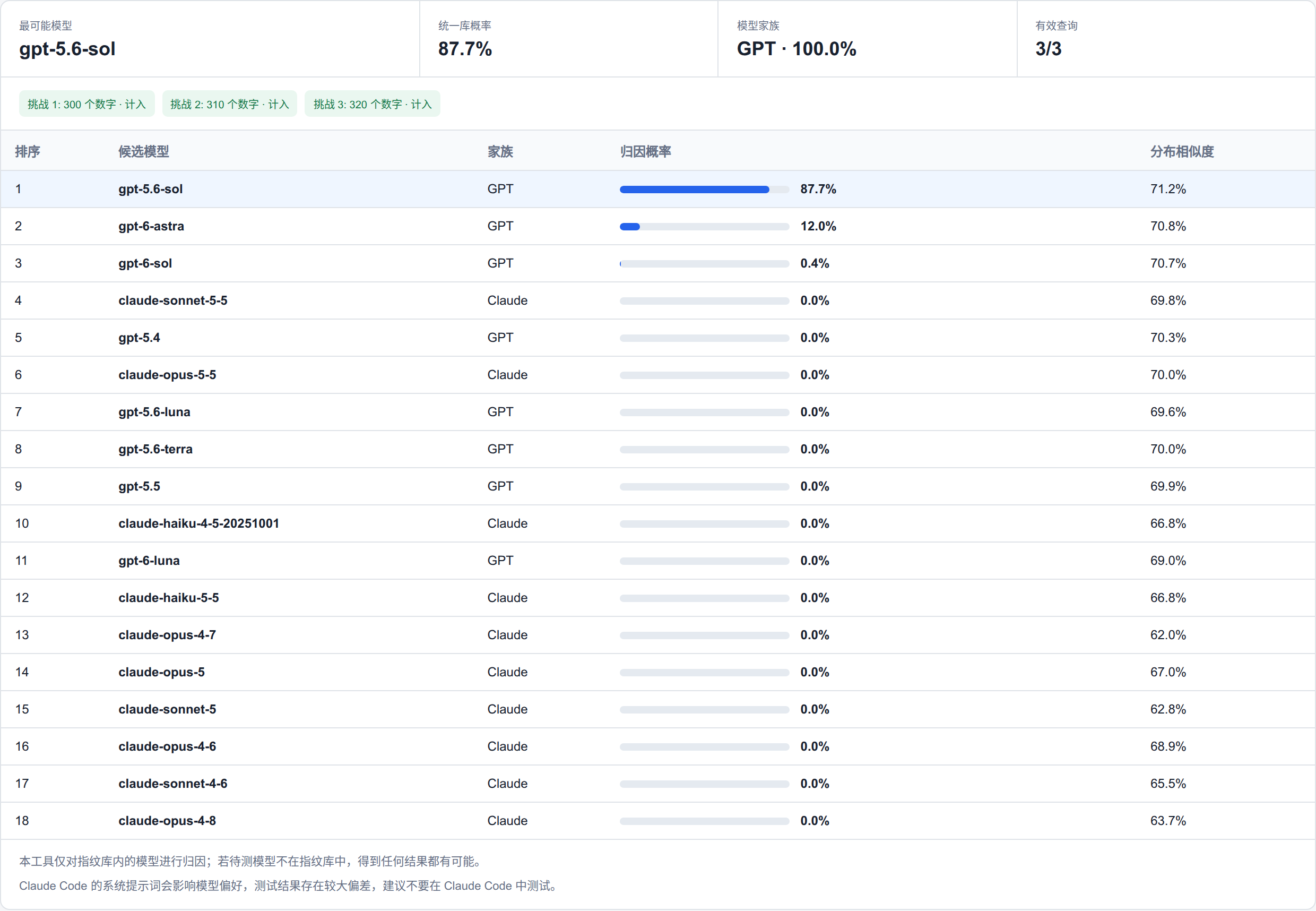Viewport: 1316px width, 911px height.
Task: Click the 12.0% probability bar for gpt-6-astra
Action: (x=704, y=227)
